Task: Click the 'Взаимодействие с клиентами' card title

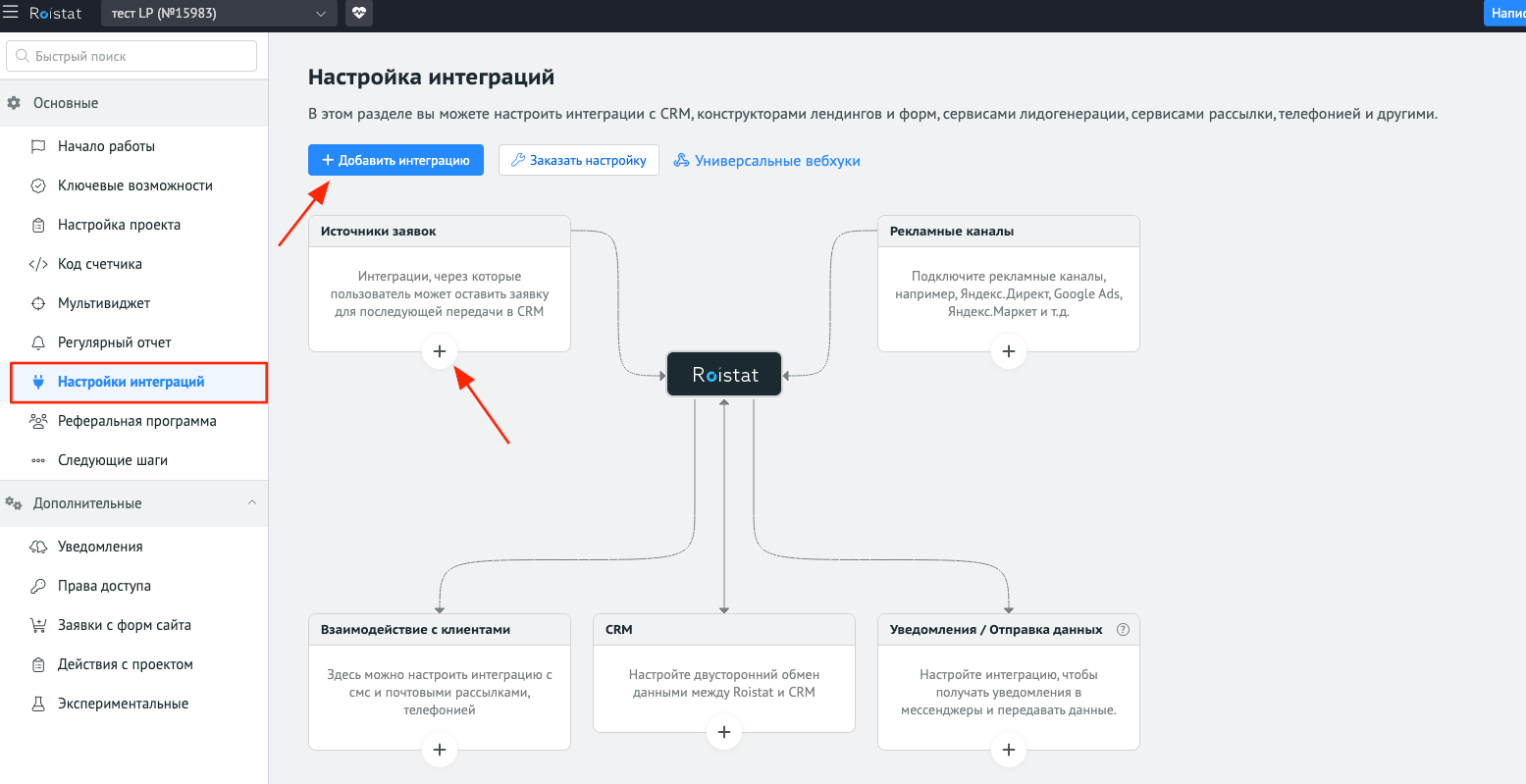Action: [x=415, y=630]
